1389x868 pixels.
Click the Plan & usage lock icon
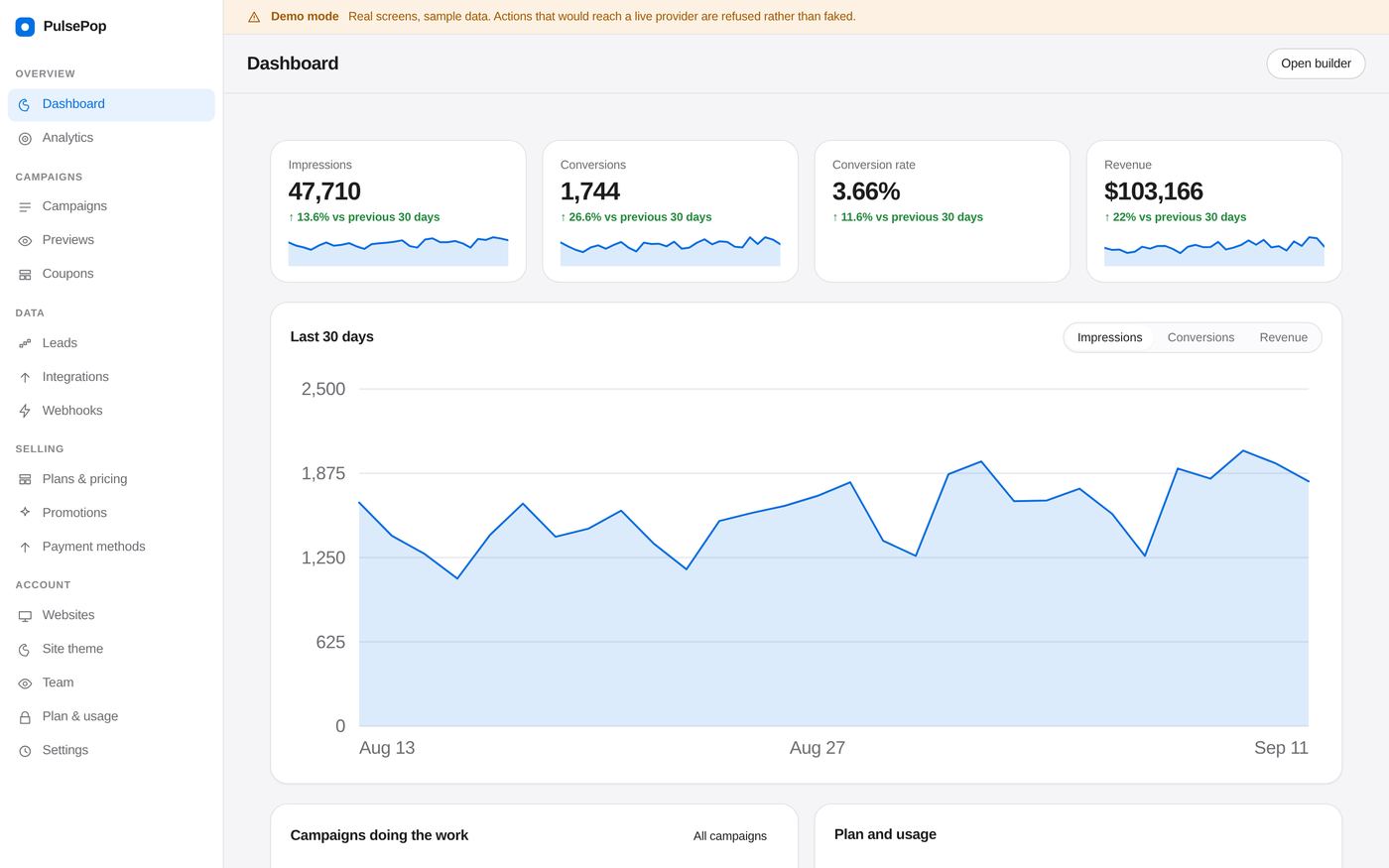(x=25, y=717)
